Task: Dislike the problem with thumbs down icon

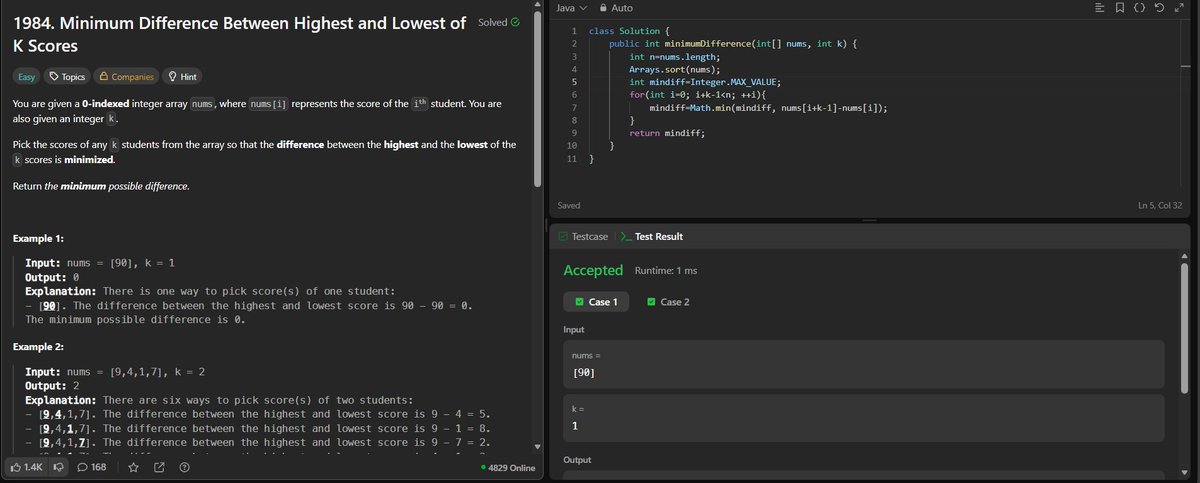Action: pyautogui.click(x=59, y=467)
